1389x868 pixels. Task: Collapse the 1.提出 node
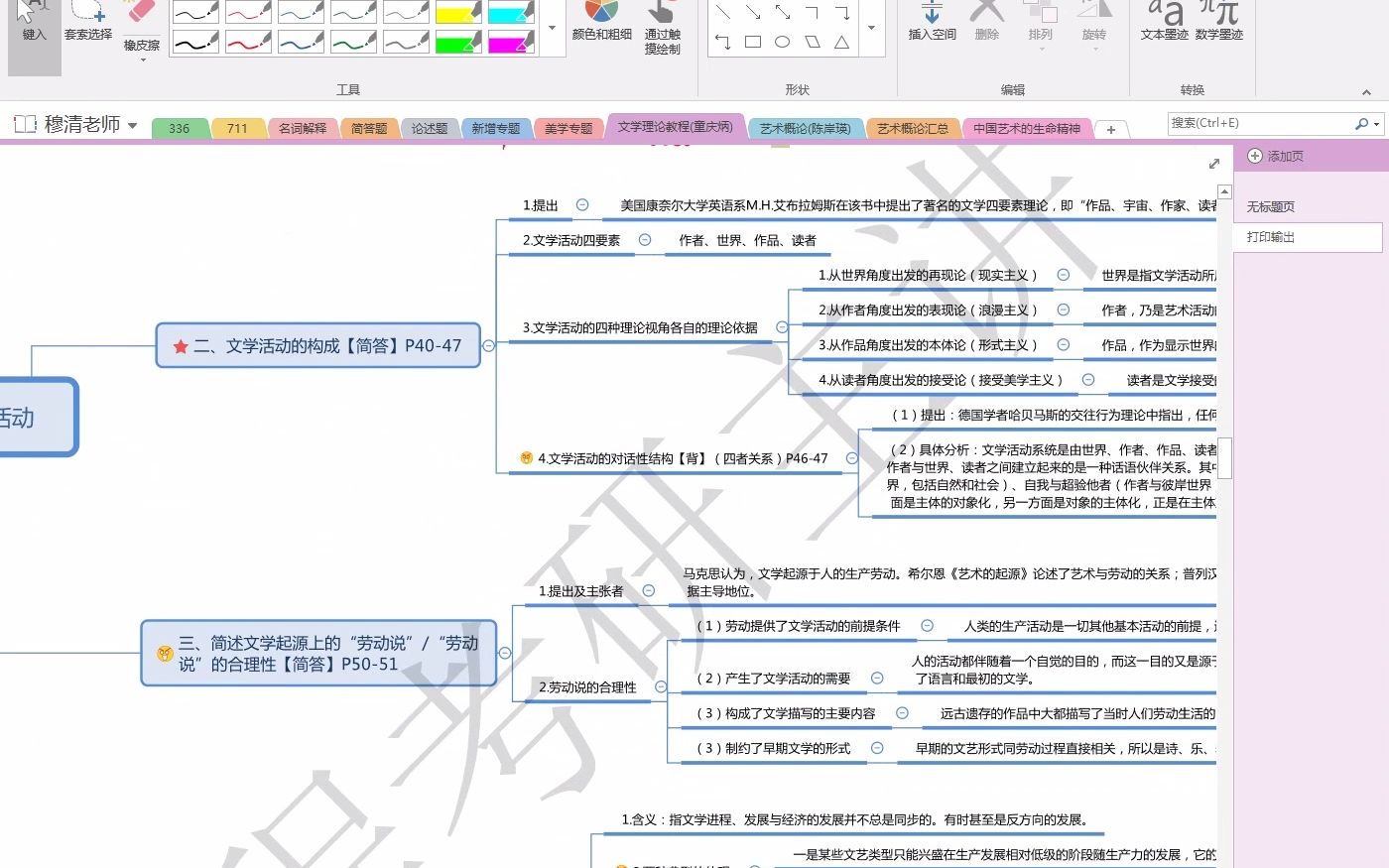(x=582, y=205)
